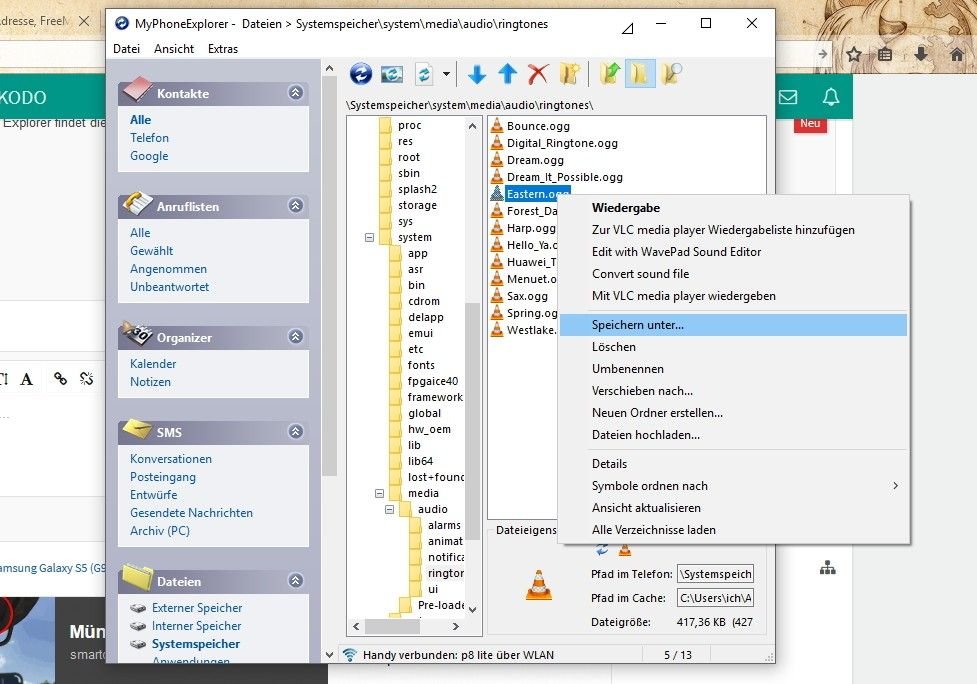977x684 pixels.
Task: Click the blue refresh sync toolbar icon
Action: click(x=361, y=74)
